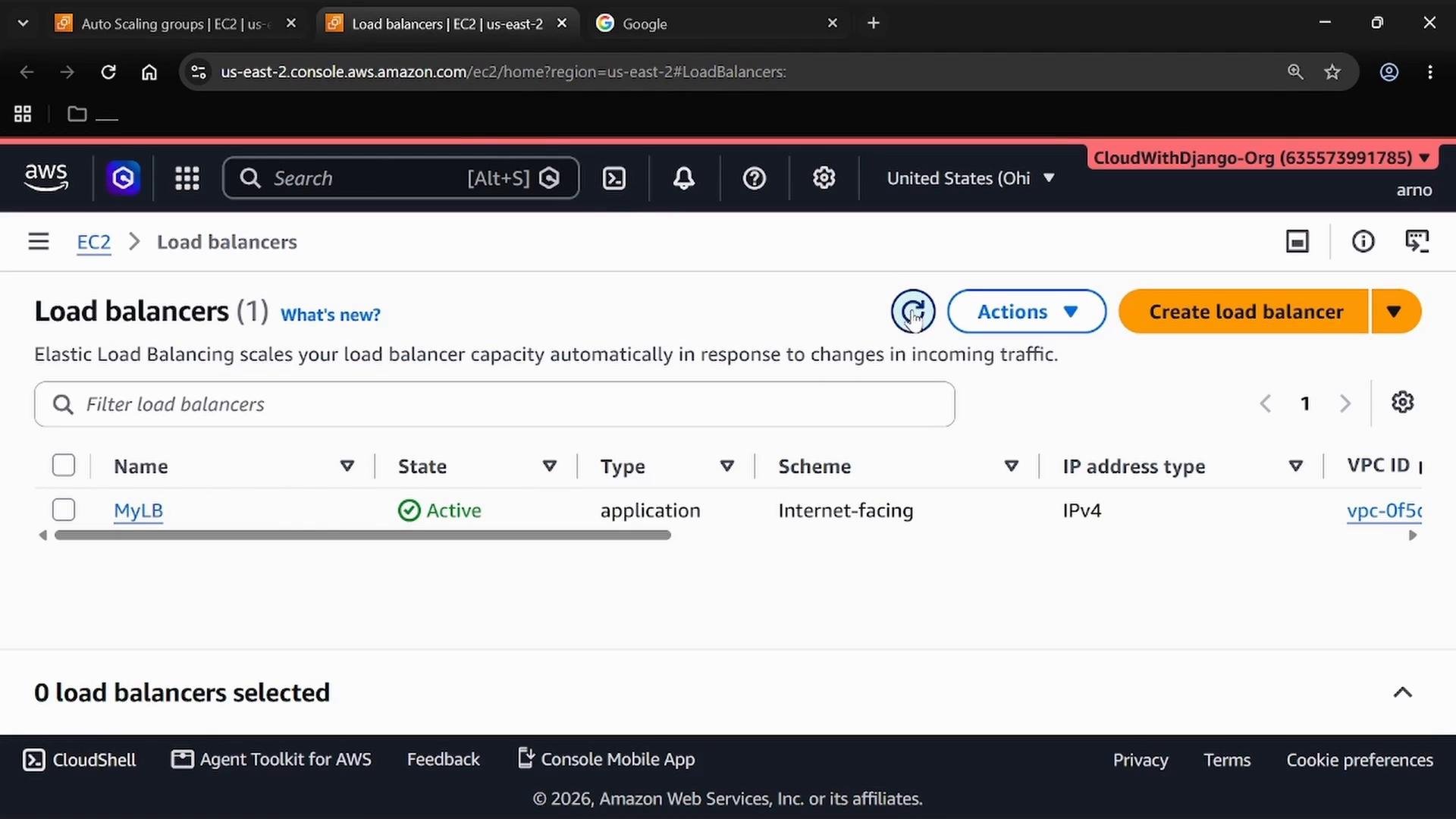Open the region selector United States (Ohio)

[x=970, y=178]
